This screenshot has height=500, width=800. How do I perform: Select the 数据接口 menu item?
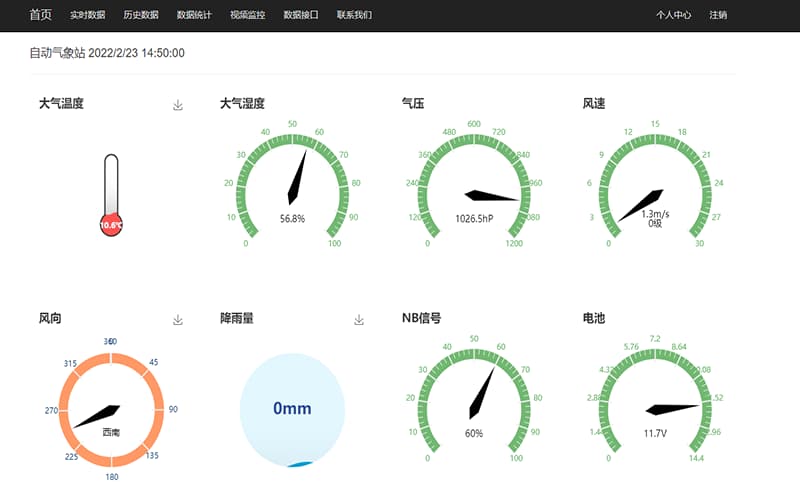click(x=301, y=15)
